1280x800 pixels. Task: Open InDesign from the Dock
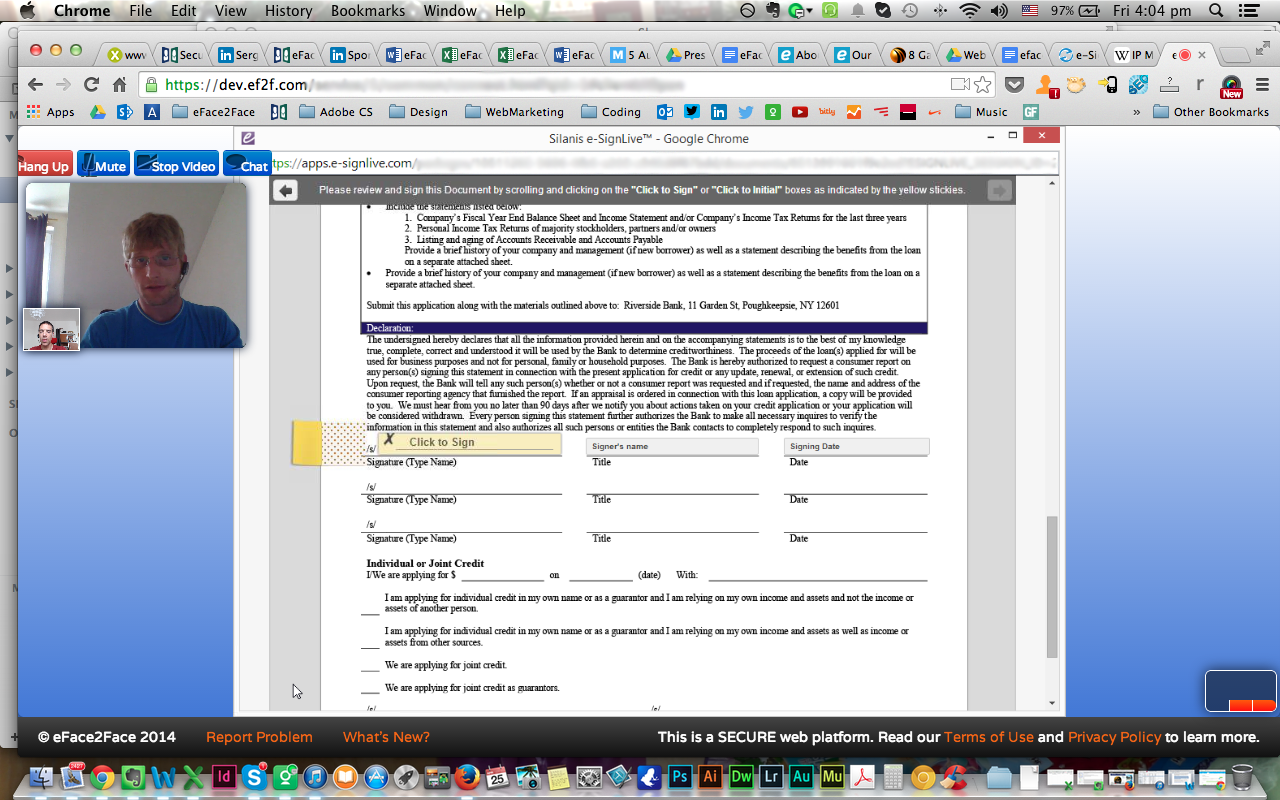point(224,776)
